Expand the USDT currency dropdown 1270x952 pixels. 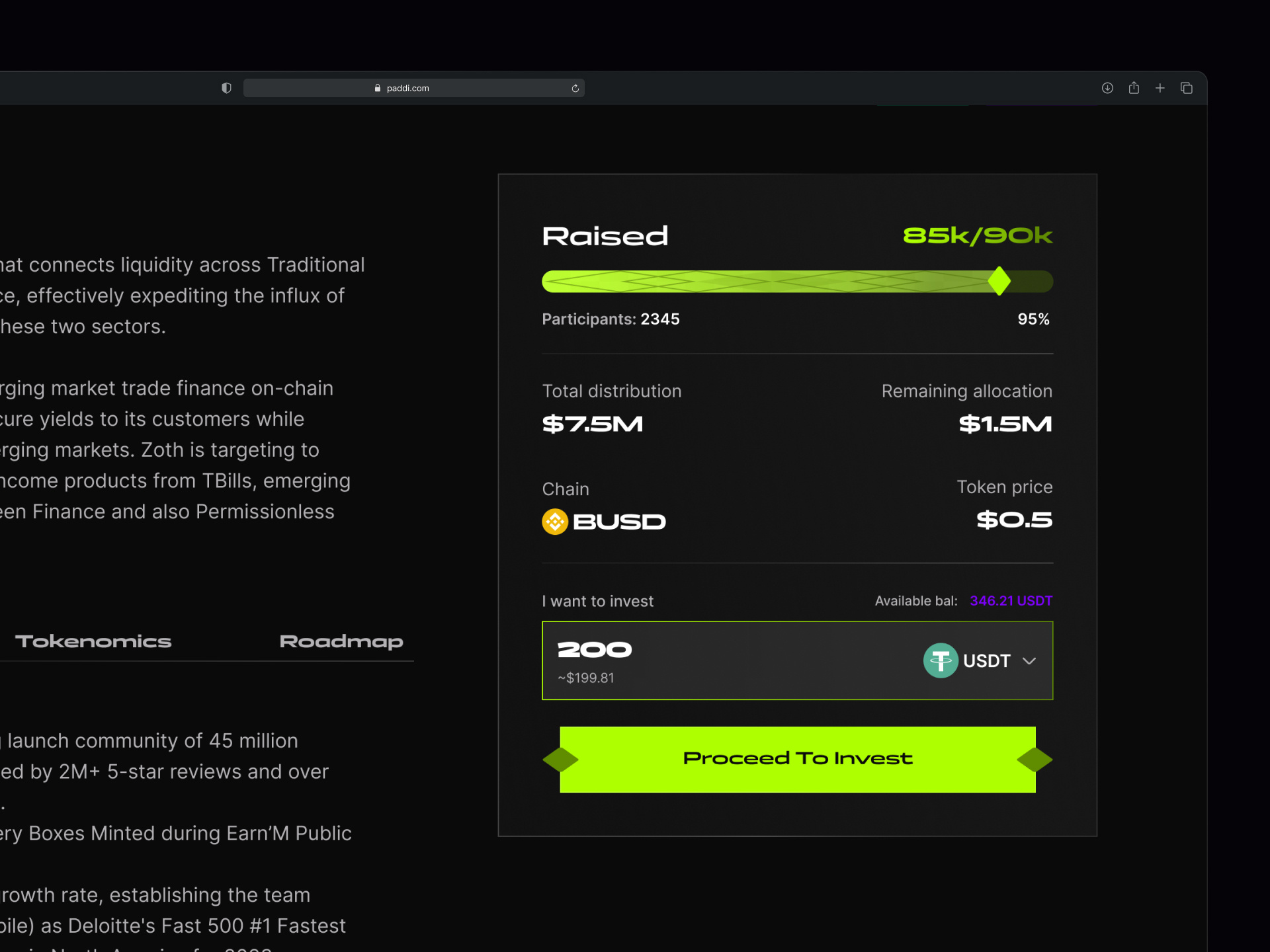[1030, 660]
